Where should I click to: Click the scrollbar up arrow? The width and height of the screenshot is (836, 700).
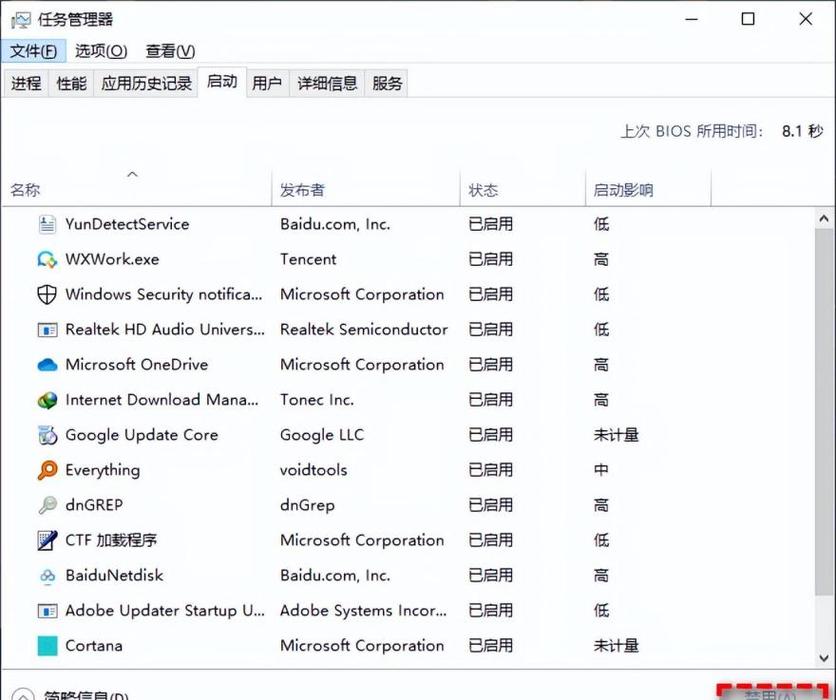[x=824, y=217]
